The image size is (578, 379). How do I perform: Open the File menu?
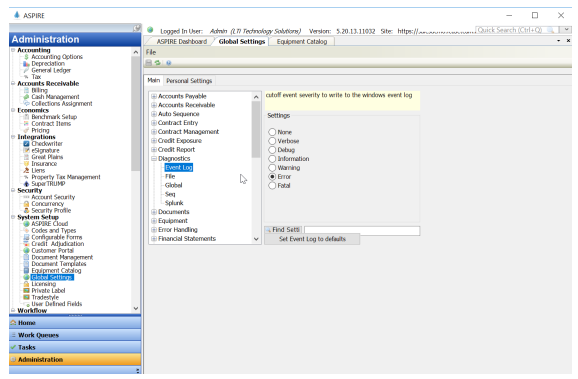[x=151, y=52]
